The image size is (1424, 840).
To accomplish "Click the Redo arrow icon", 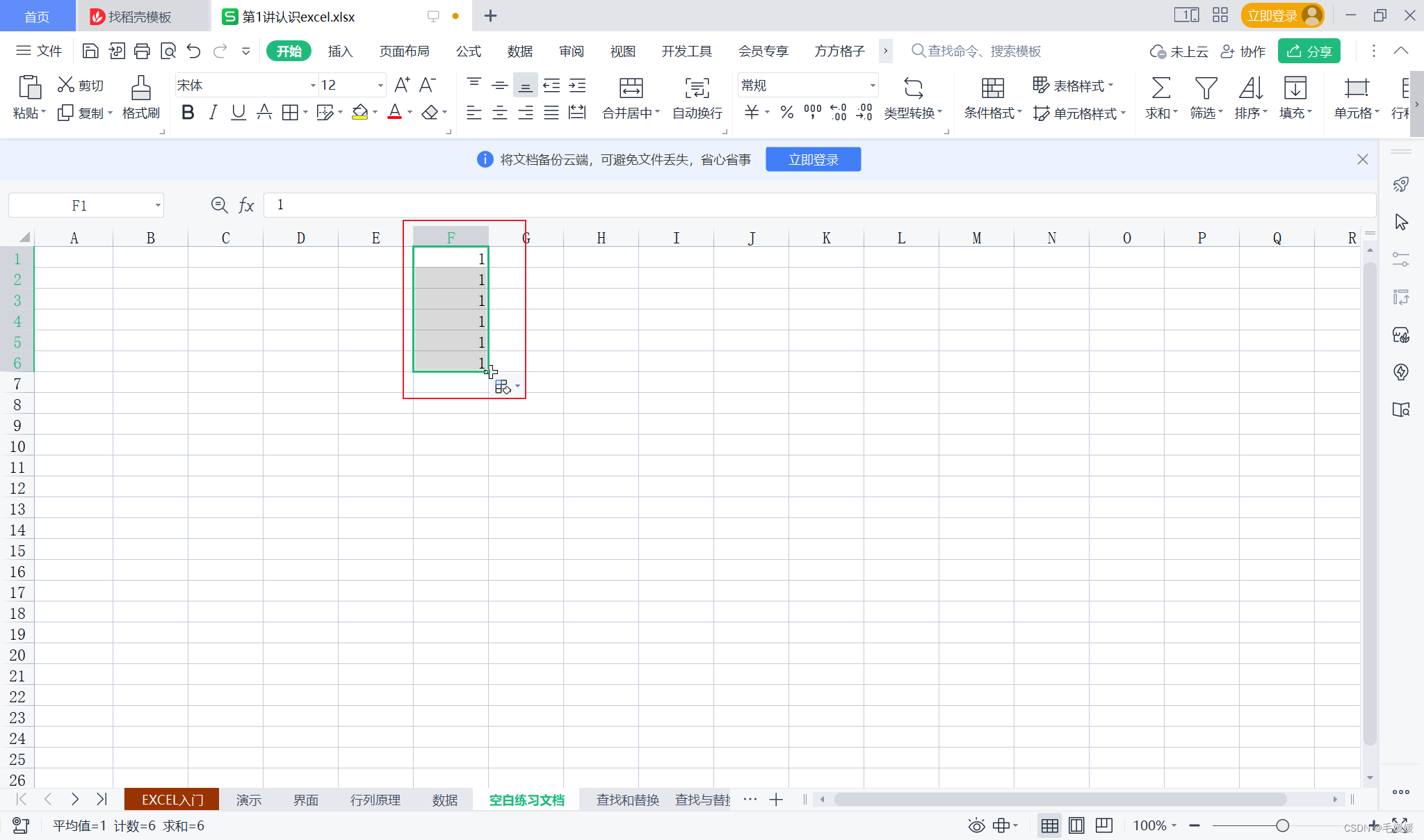I will coord(220,51).
